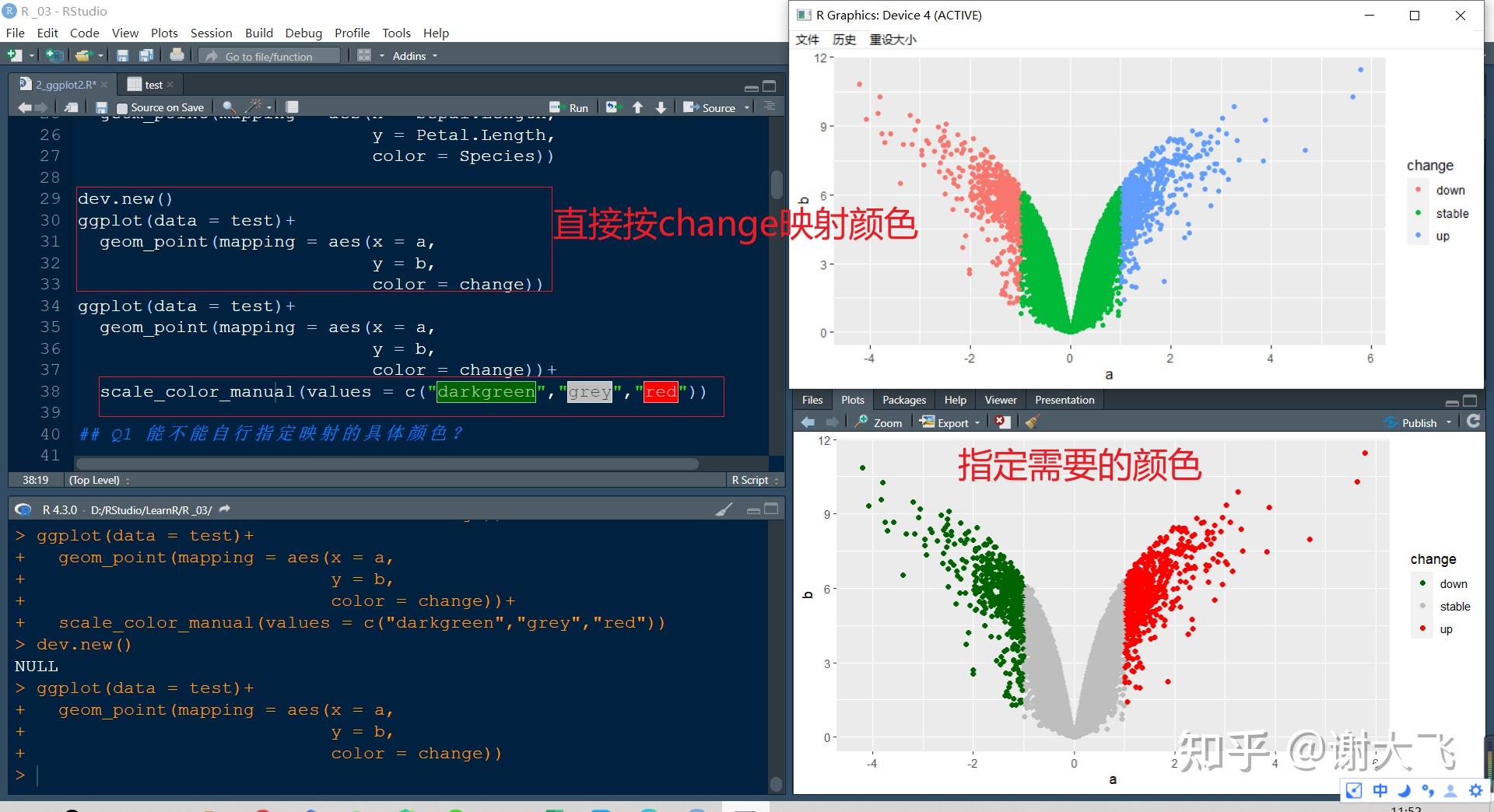The image size is (1494, 812).
Task: Enable the Source on Save checkbox
Action: pyautogui.click(x=122, y=107)
